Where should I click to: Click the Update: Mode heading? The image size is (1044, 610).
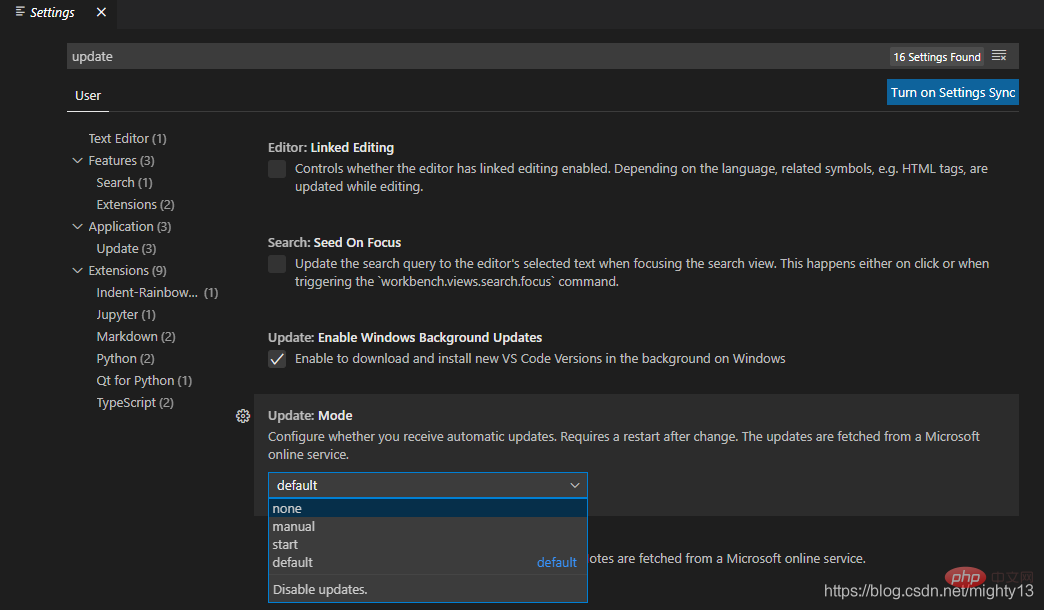[310, 416]
